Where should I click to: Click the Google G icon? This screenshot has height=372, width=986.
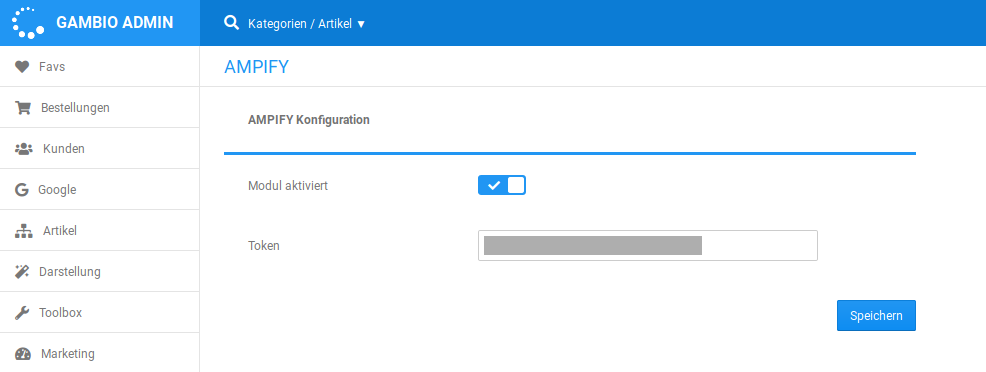(x=22, y=190)
